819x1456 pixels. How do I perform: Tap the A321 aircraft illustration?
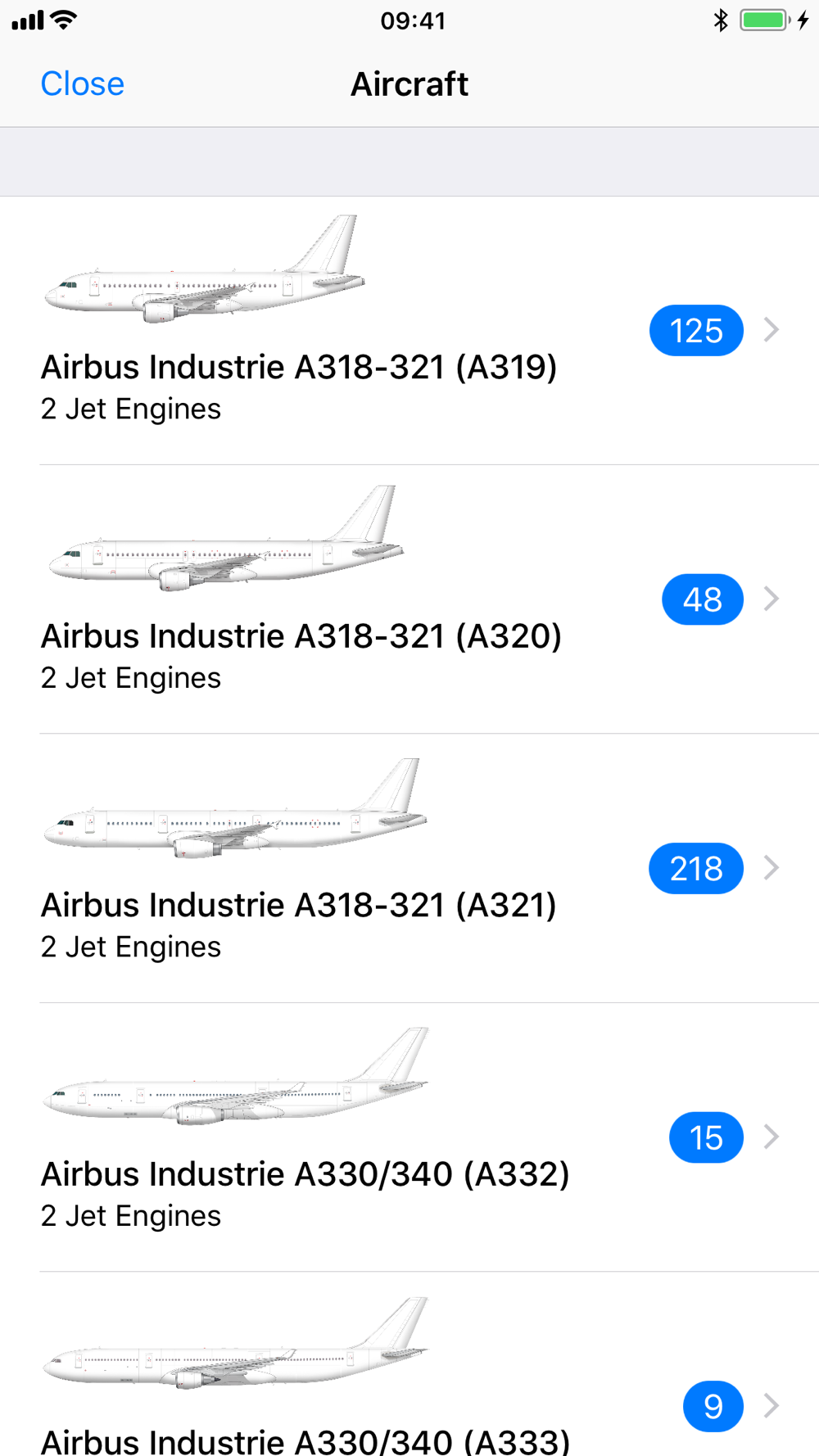[x=235, y=807]
